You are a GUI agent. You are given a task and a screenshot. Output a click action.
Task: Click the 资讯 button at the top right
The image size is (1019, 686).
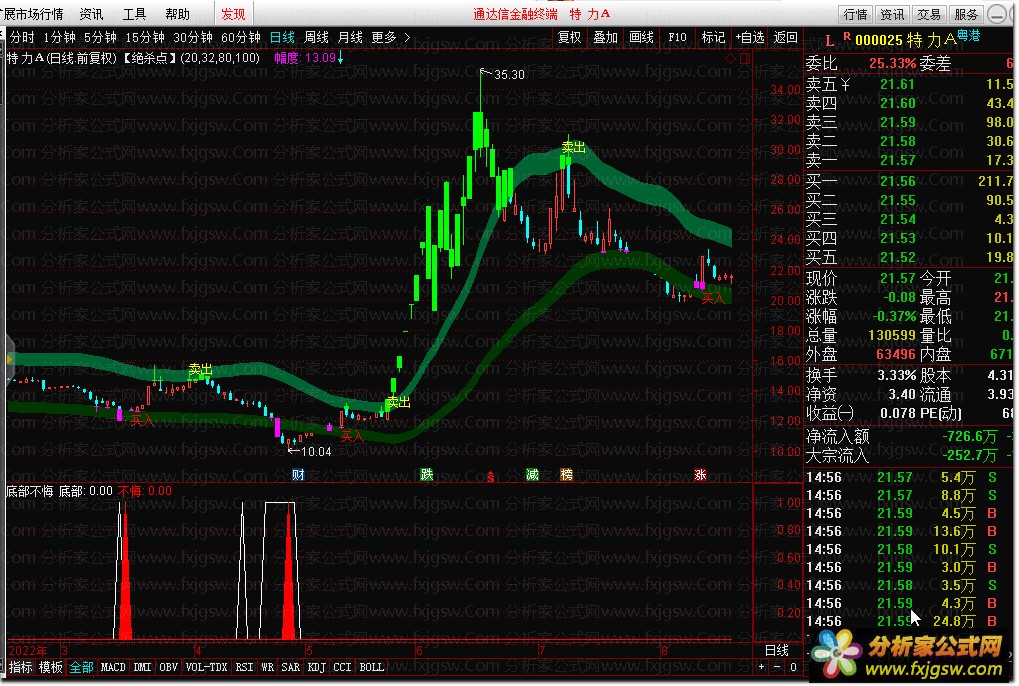892,14
